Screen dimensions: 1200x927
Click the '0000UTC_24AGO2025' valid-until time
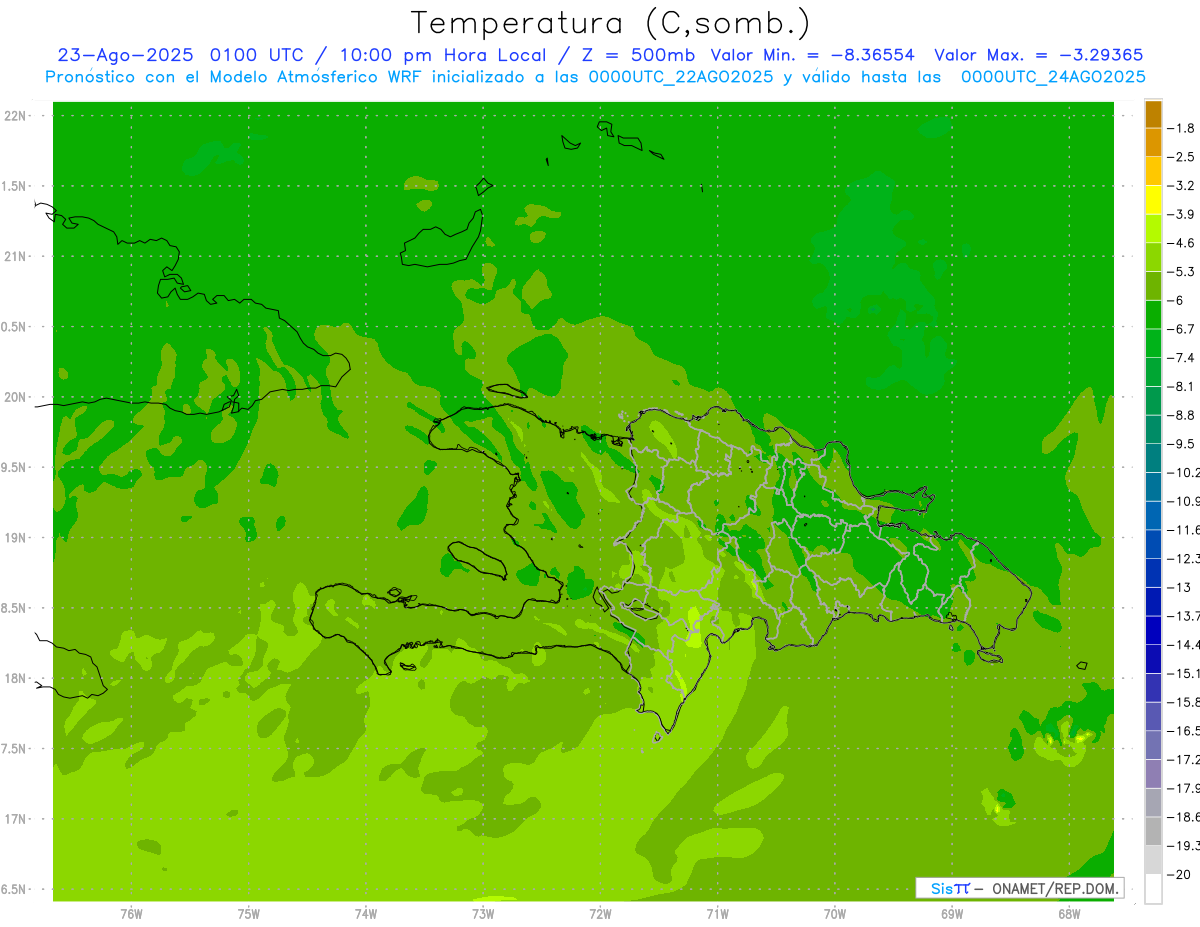click(x=1053, y=77)
